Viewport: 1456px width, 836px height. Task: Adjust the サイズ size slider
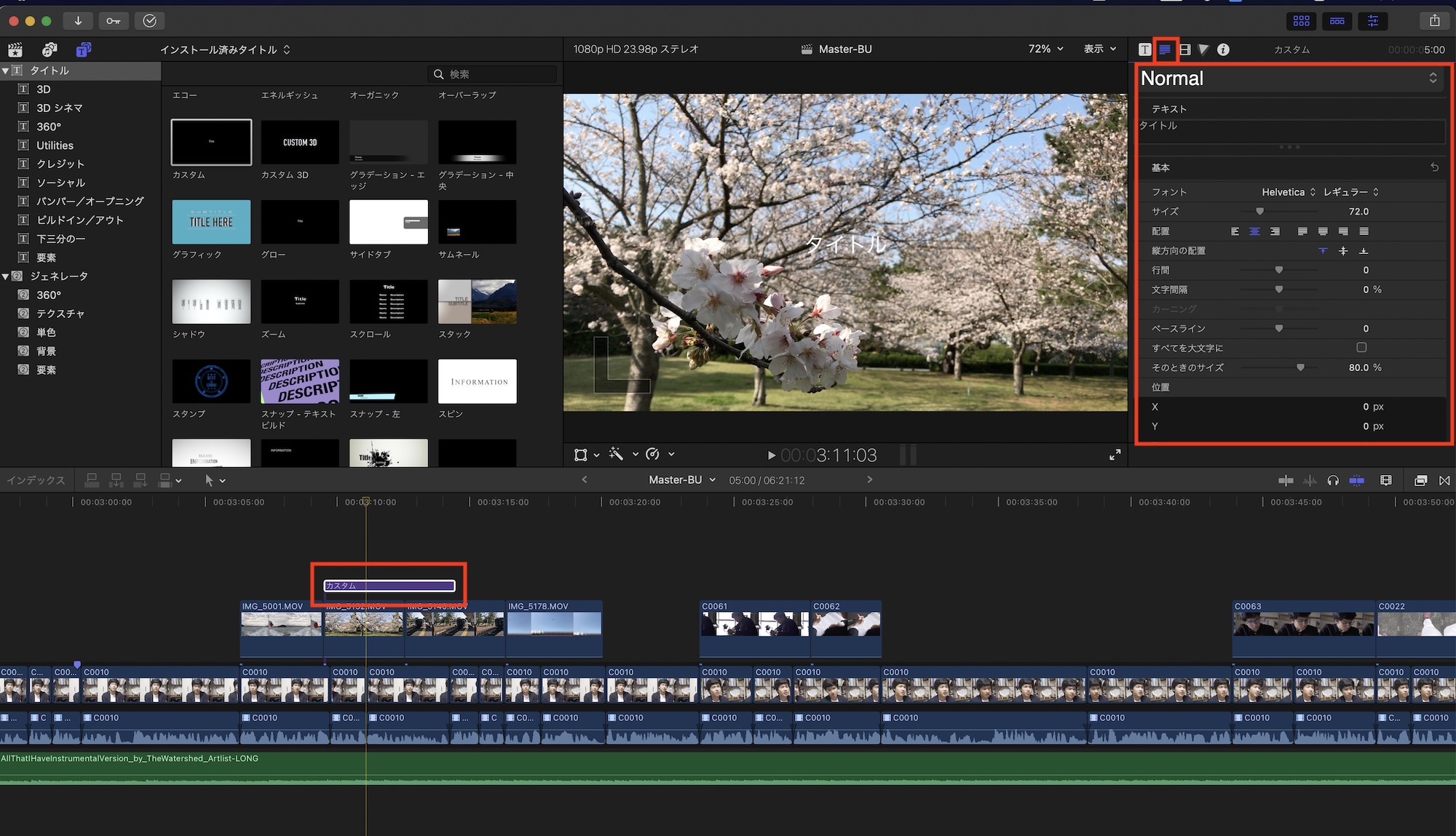click(1259, 212)
